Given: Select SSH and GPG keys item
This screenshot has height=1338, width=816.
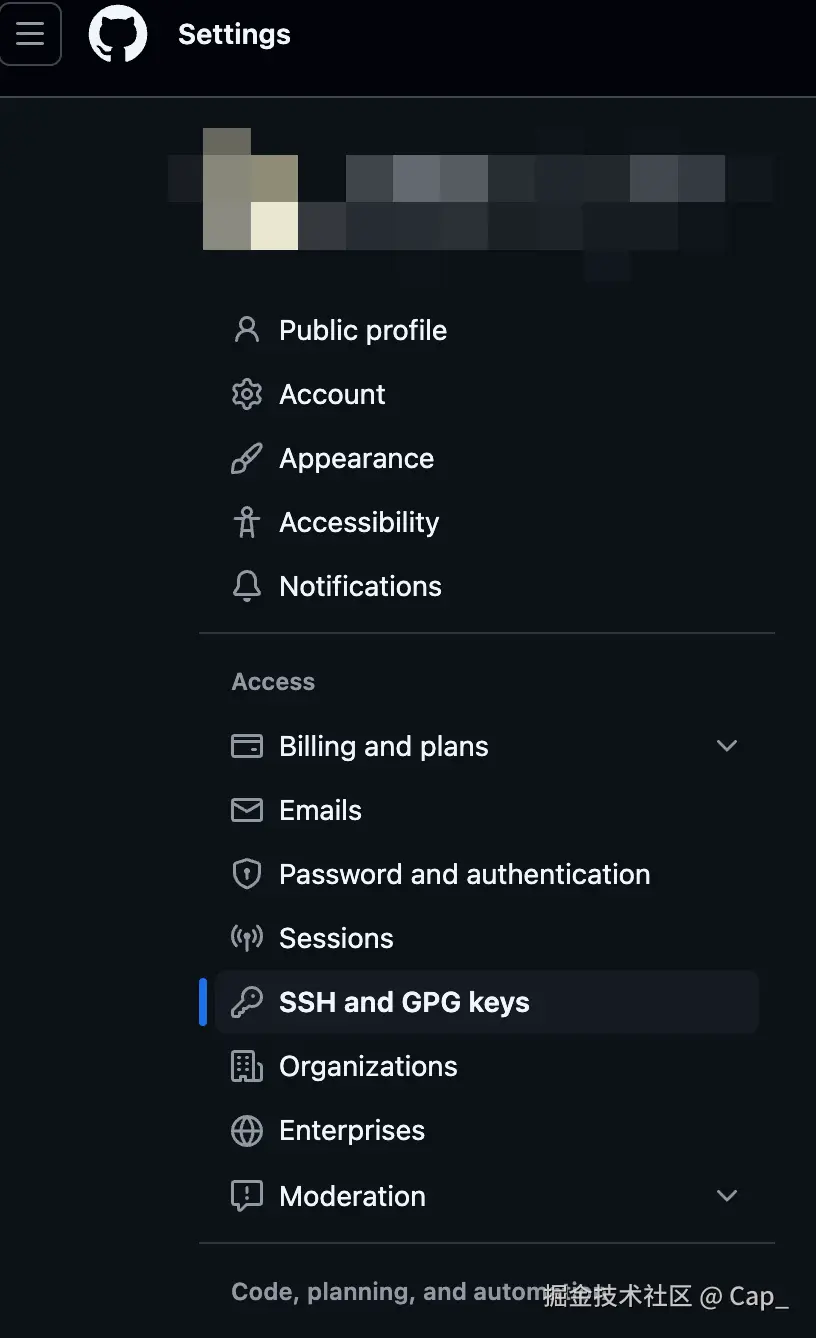Looking at the screenshot, I should pos(404,1002).
